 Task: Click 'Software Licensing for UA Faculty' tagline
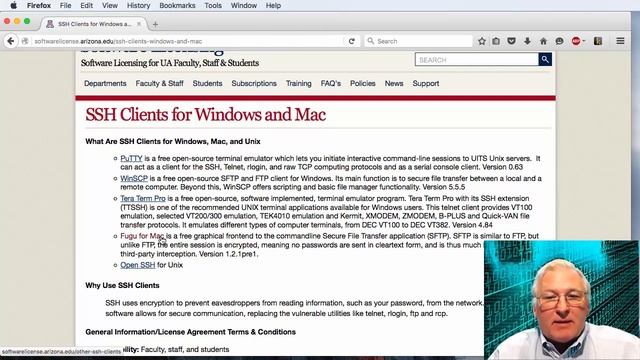(x=170, y=63)
